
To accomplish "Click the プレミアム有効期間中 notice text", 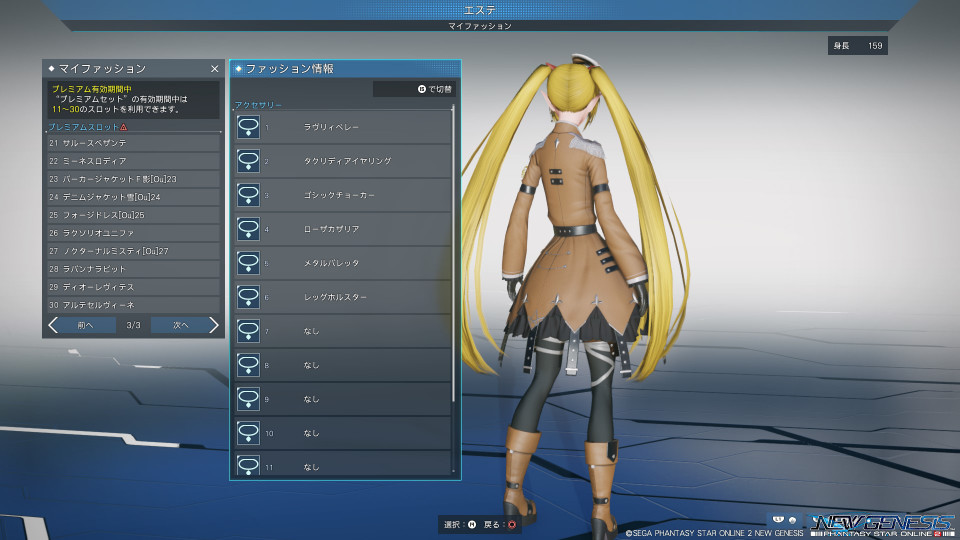I will [x=92, y=89].
